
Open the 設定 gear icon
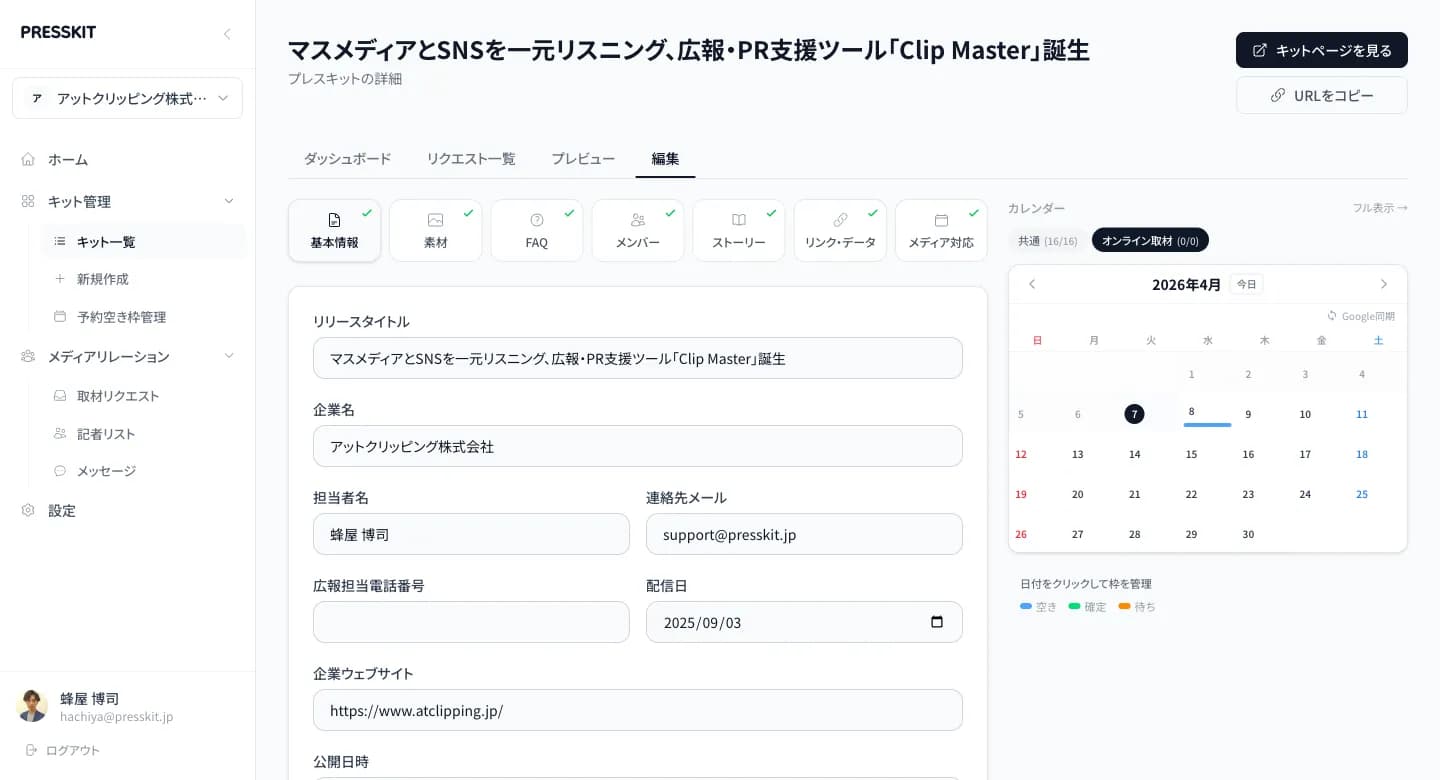pyautogui.click(x=28, y=510)
